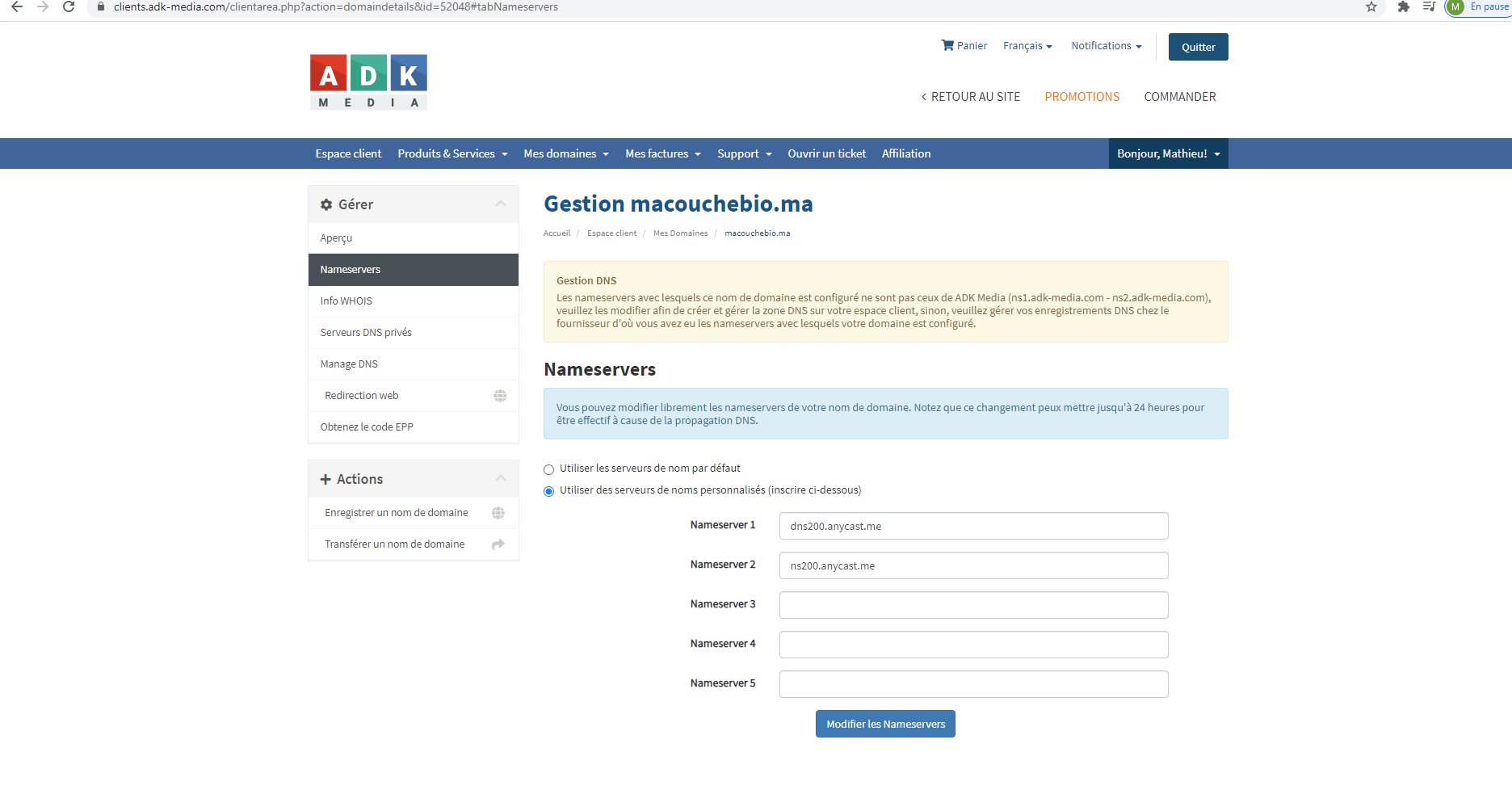Viewport: 1512px width, 790px height.
Task: Open the Panier shopping cart
Action: click(x=964, y=46)
